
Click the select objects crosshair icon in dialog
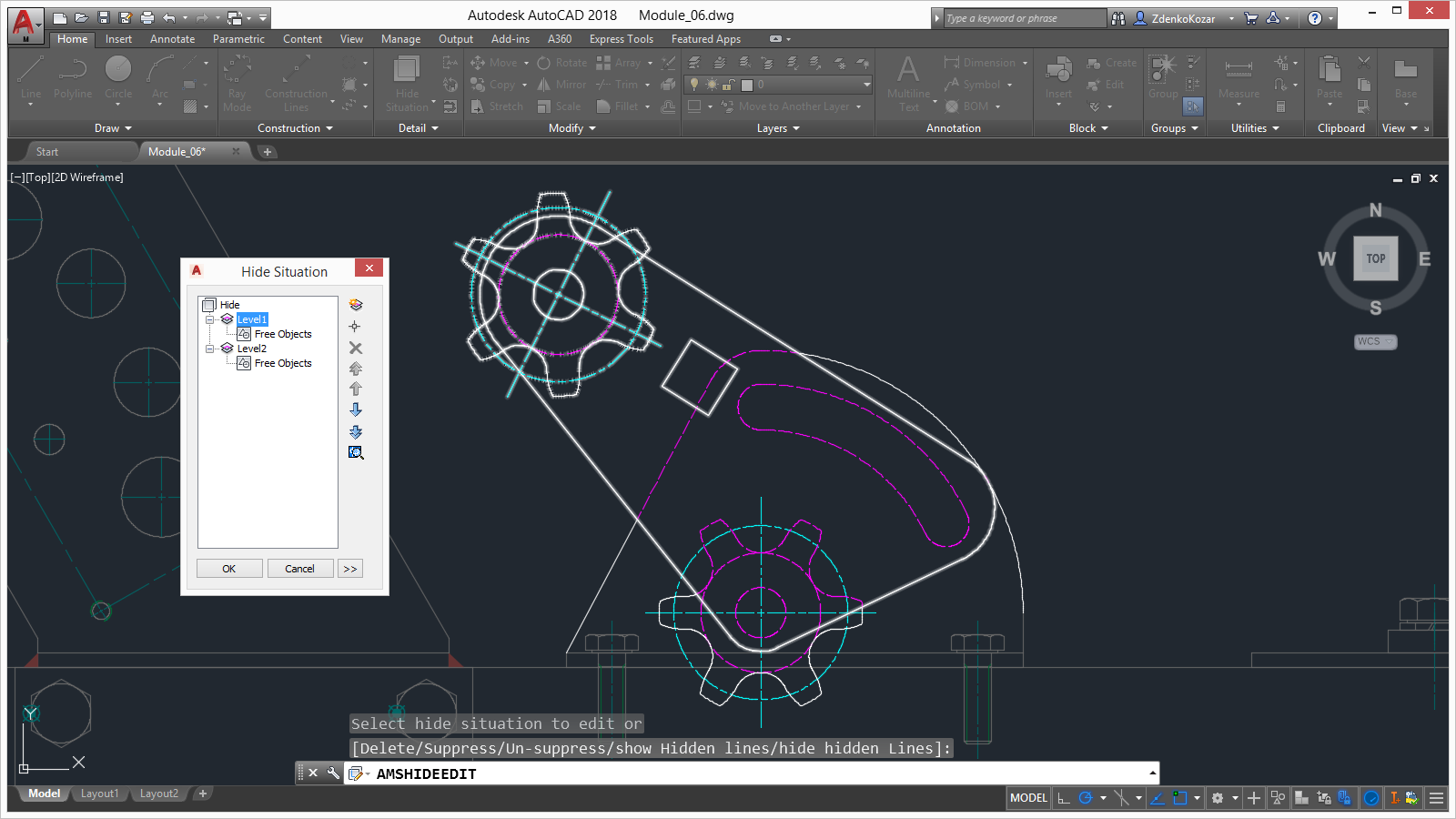pyautogui.click(x=356, y=327)
